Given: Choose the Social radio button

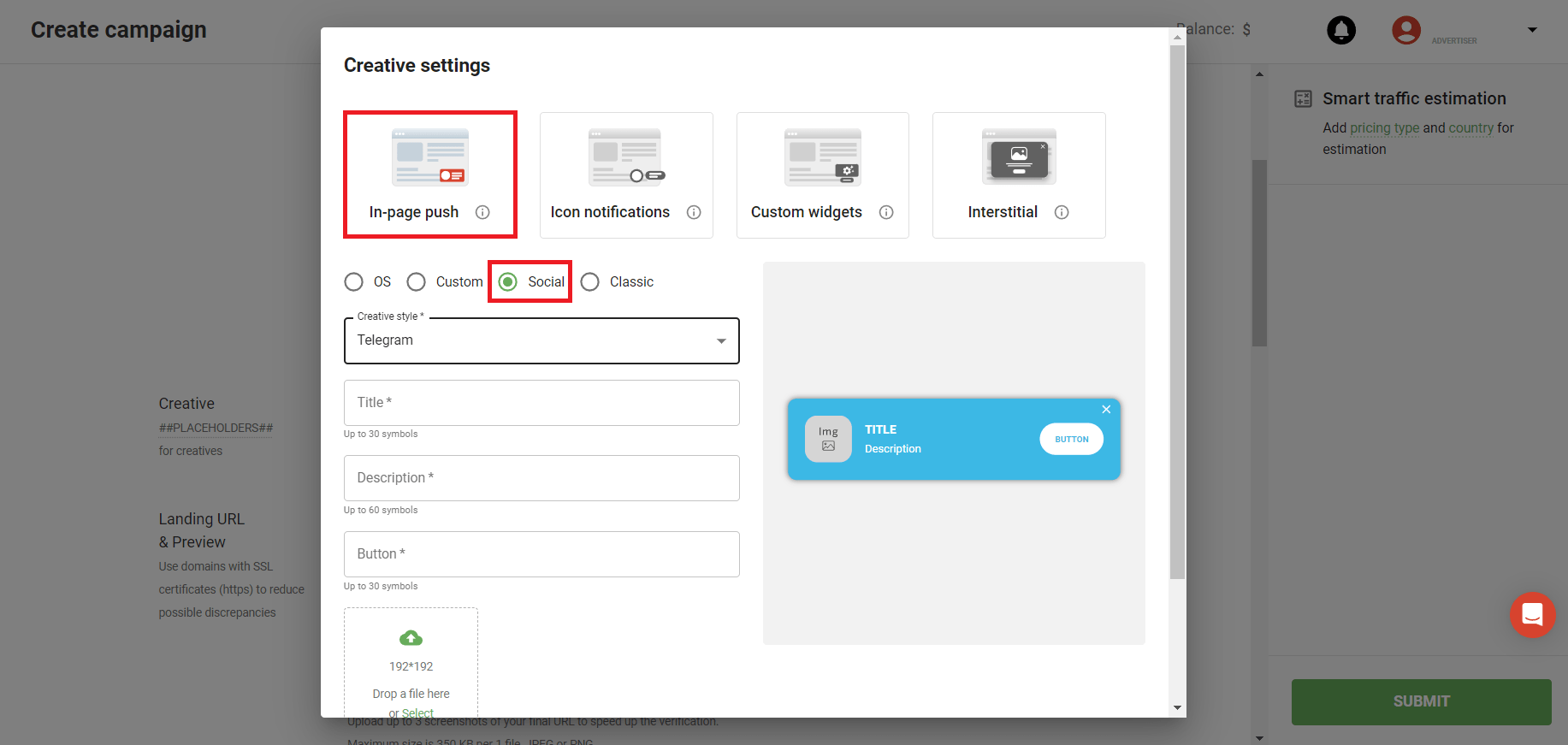Looking at the screenshot, I should [x=508, y=281].
